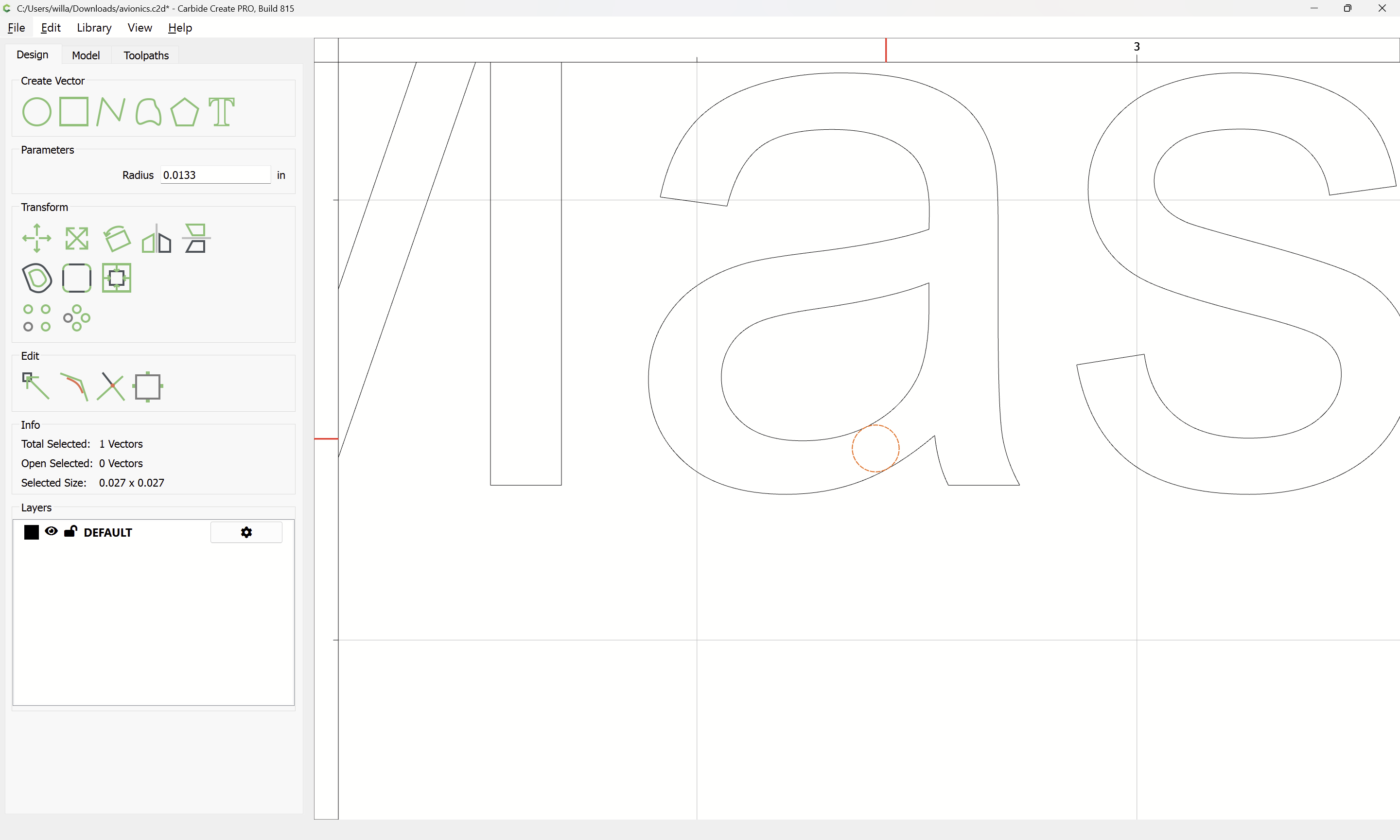Activate the Move transform tool
The height and width of the screenshot is (840, 1400).
[x=37, y=238]
